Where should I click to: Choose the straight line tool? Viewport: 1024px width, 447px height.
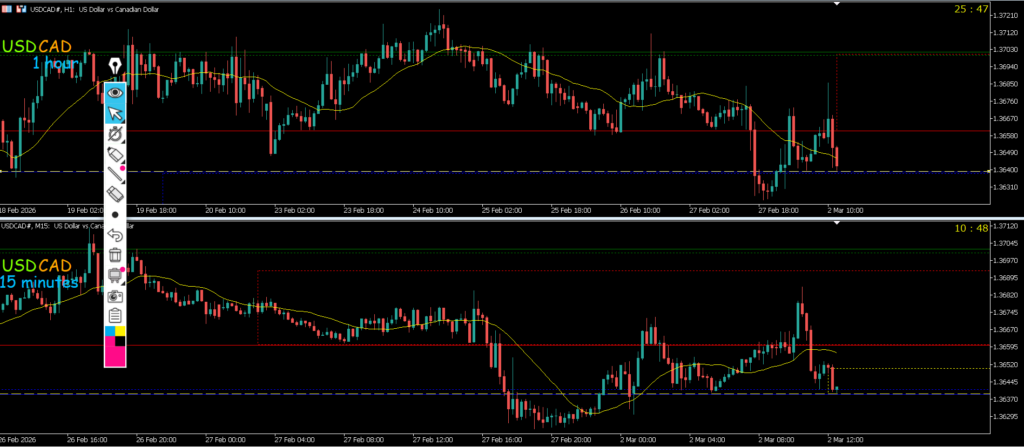(115, 174)
